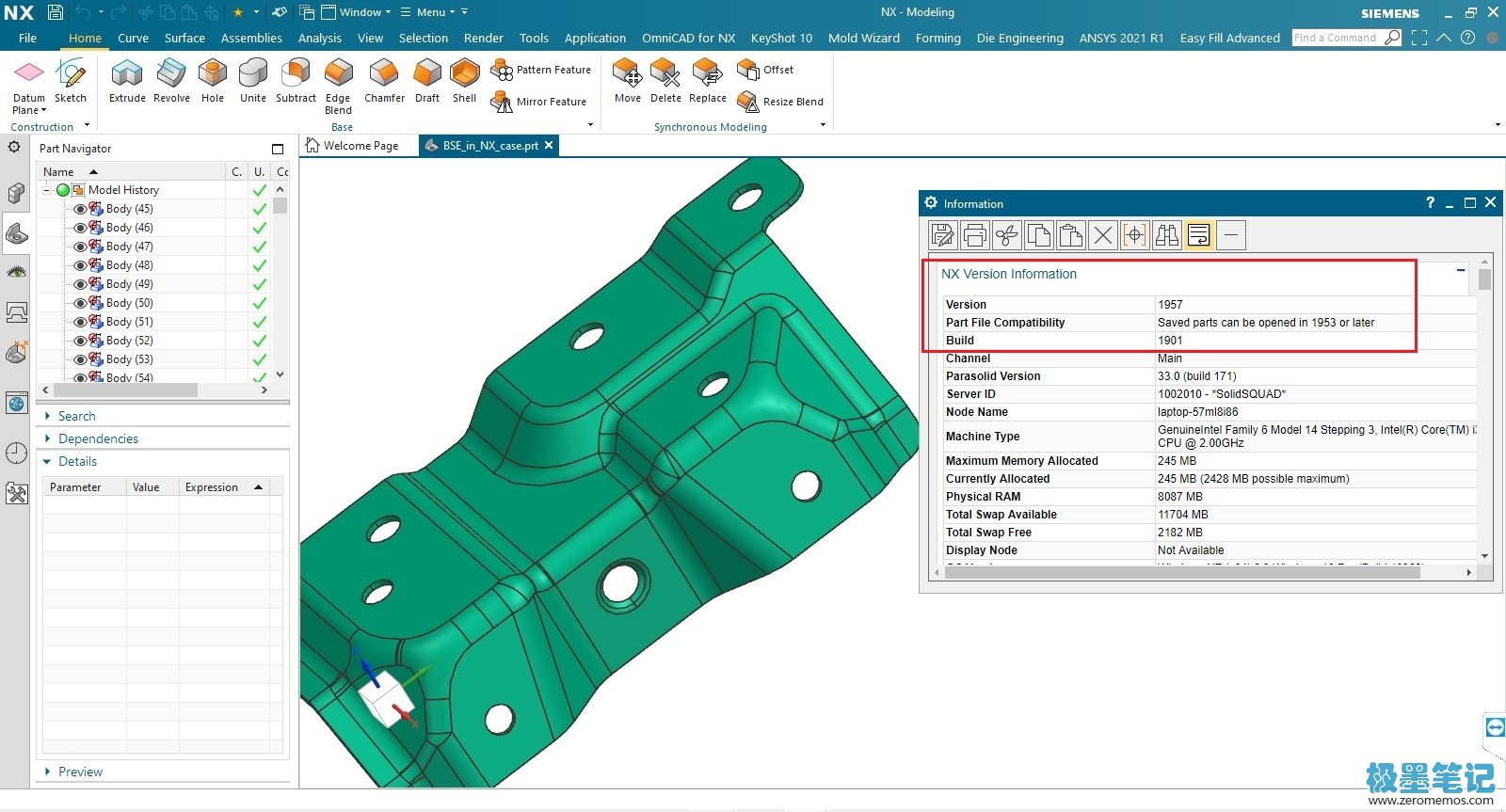Choose the Subtract tool

[296, 81]
